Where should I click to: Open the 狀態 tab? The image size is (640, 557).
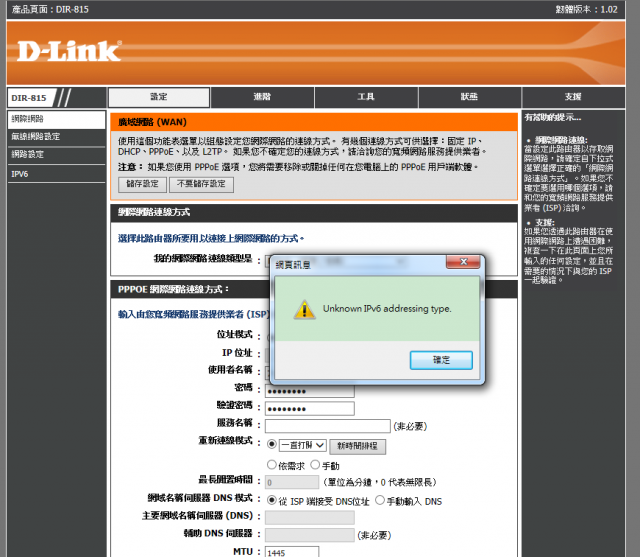[x=469, y=97]
